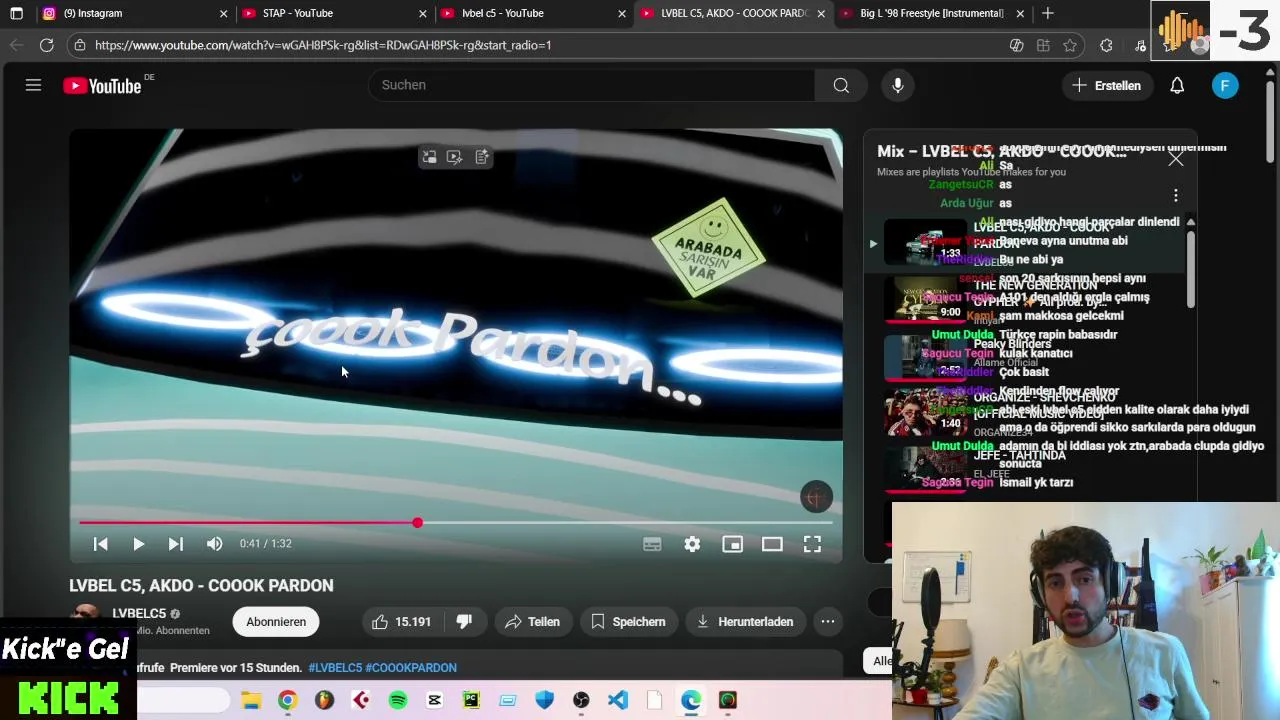Open OBS Studio from taskbar
Screen dimensions: 1280x720
581,700
